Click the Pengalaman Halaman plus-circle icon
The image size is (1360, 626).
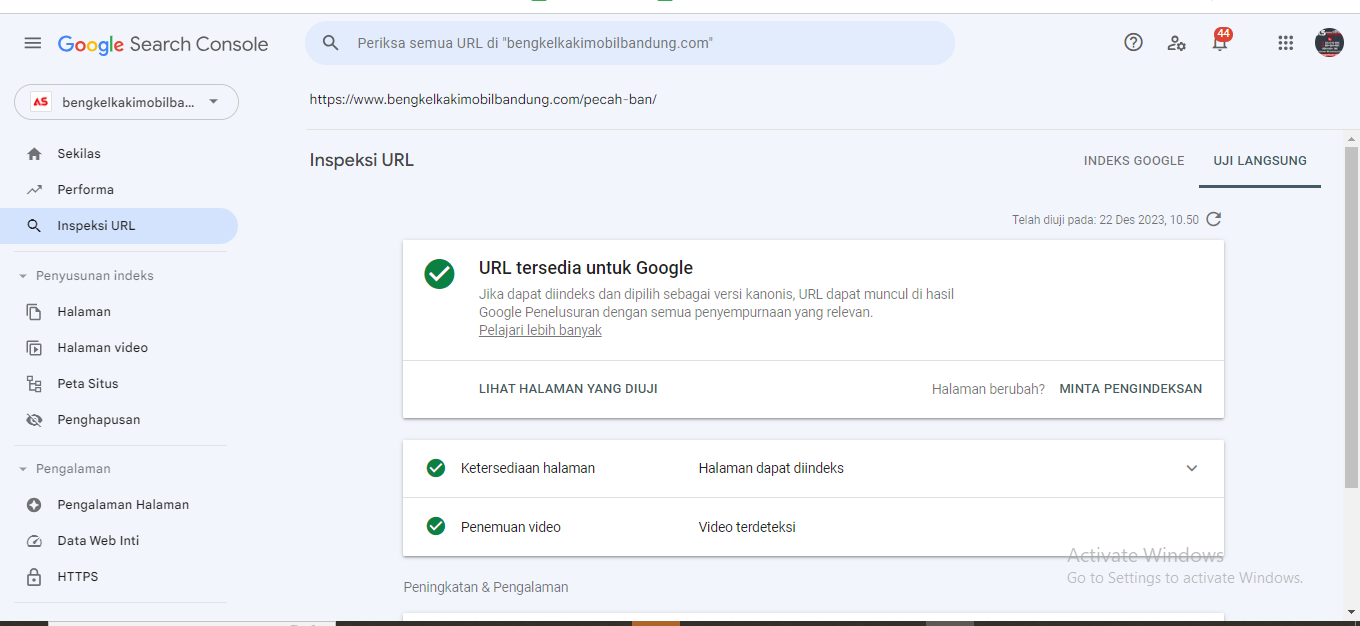[x=35, y=505]
